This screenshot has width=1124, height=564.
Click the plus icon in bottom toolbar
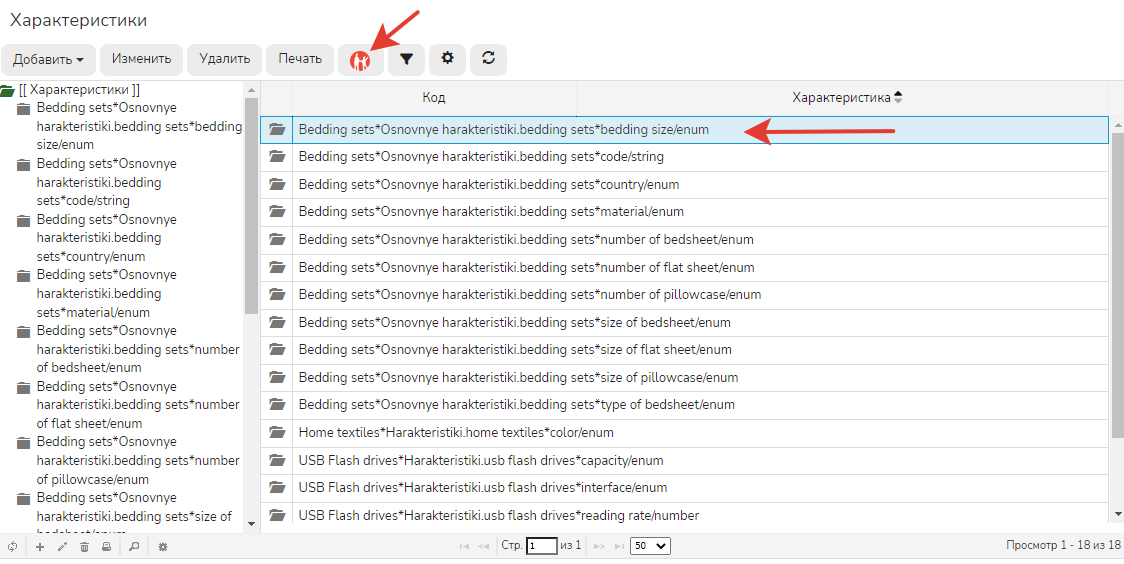tap(40, 547)
